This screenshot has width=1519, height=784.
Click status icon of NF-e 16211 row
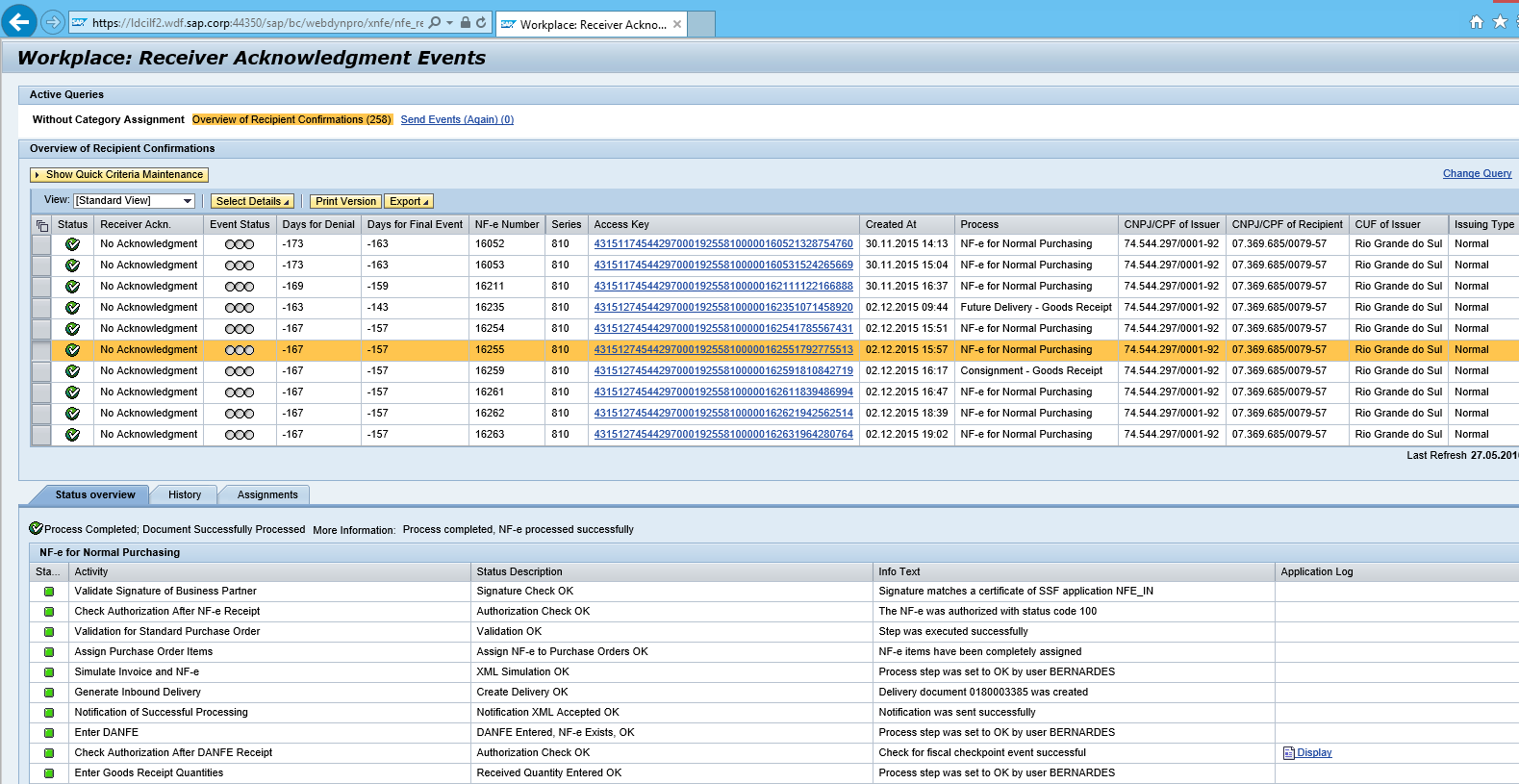point(72,287)
